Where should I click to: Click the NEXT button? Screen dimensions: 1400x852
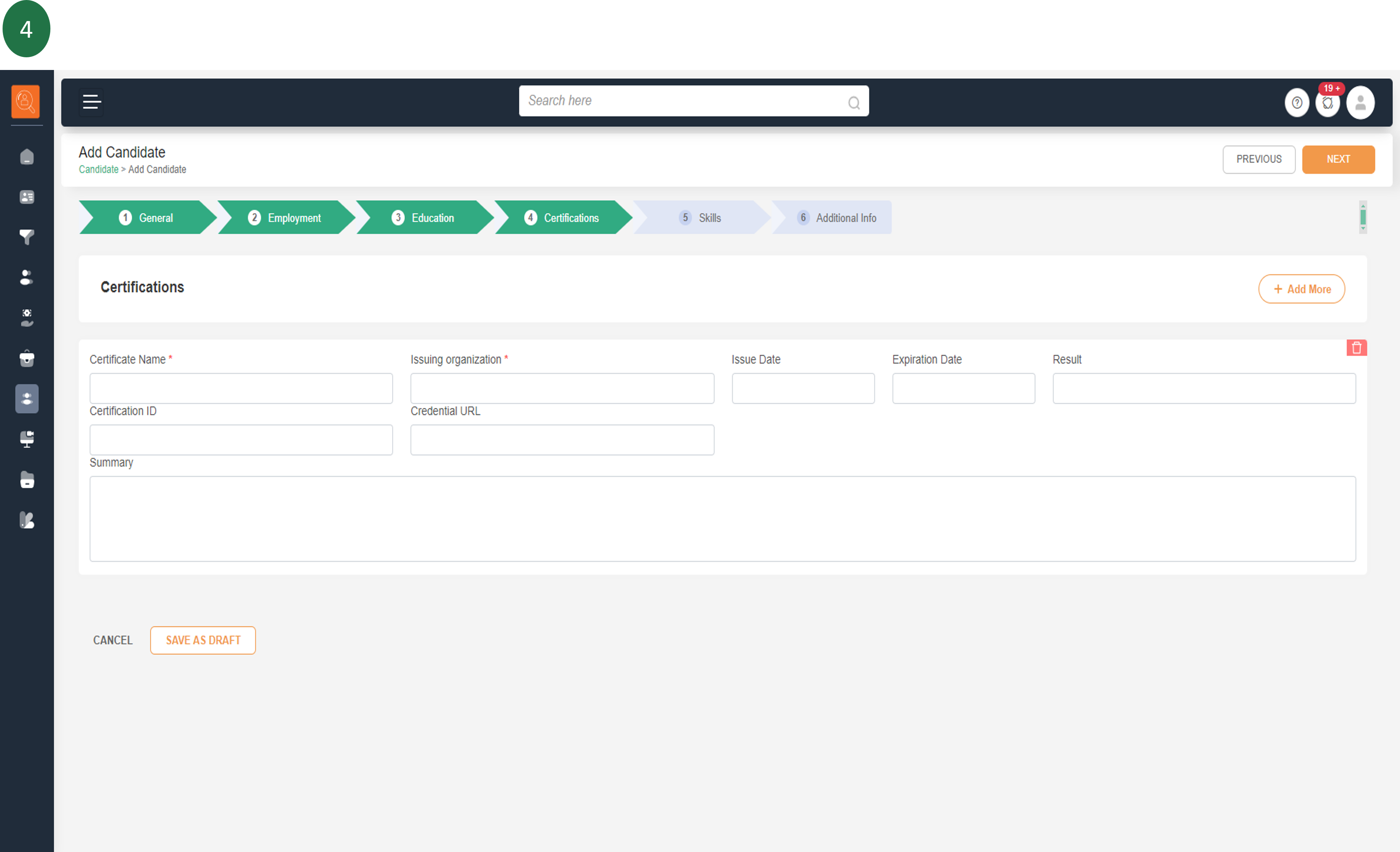click(1338, 159)
